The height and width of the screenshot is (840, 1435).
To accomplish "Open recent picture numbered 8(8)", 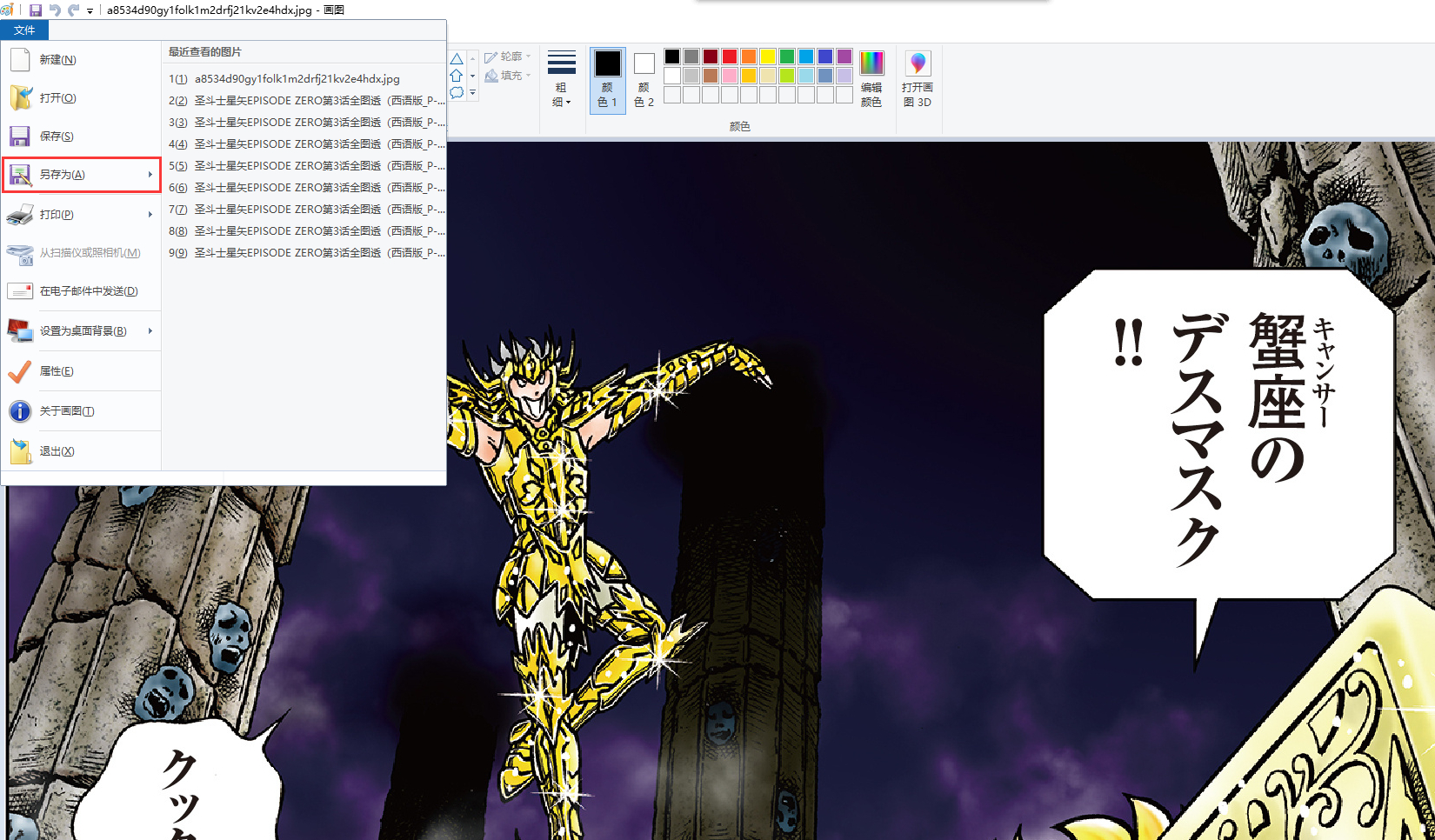I will 304,231.
